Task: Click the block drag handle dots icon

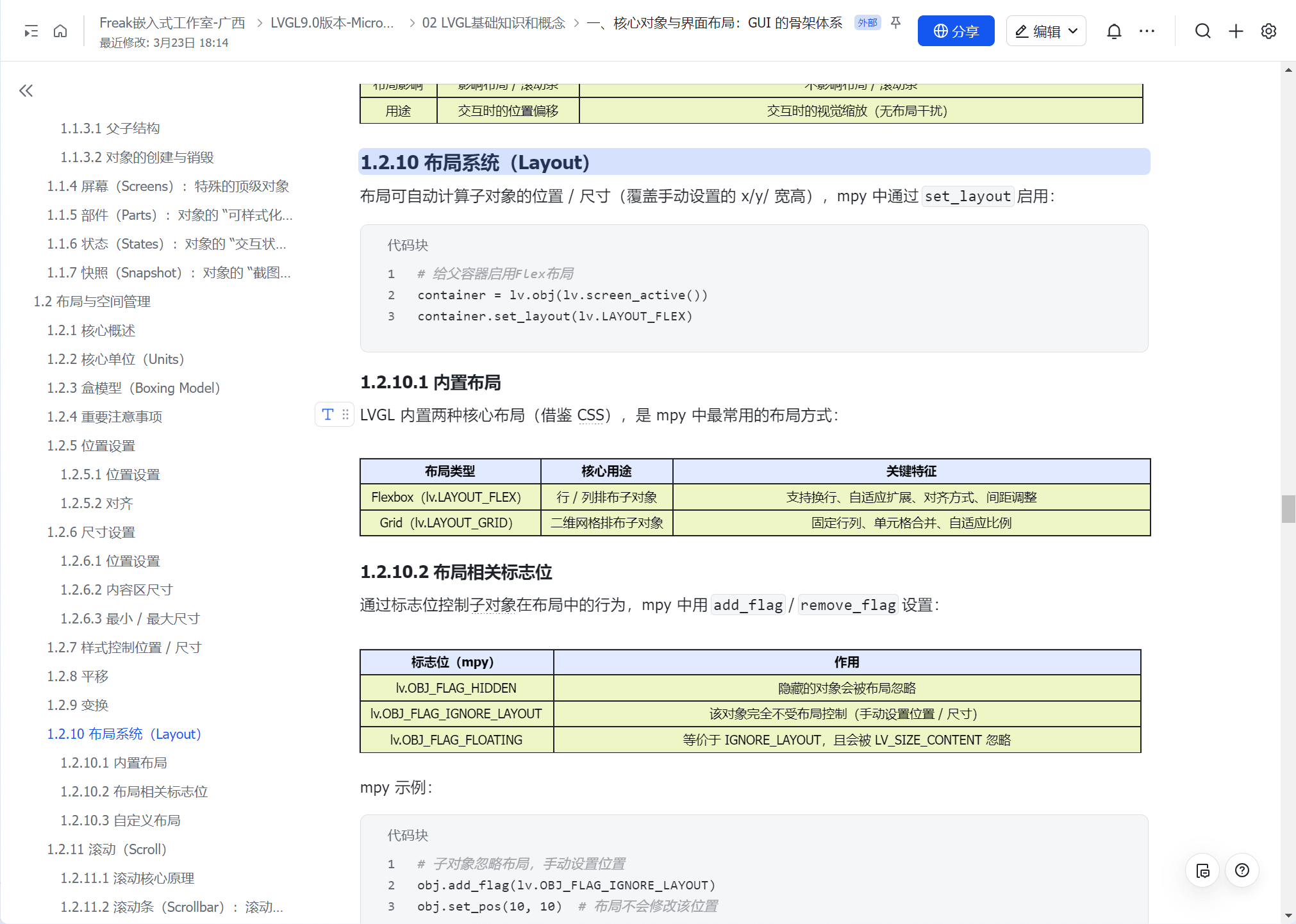Action: tap(345, 415)
